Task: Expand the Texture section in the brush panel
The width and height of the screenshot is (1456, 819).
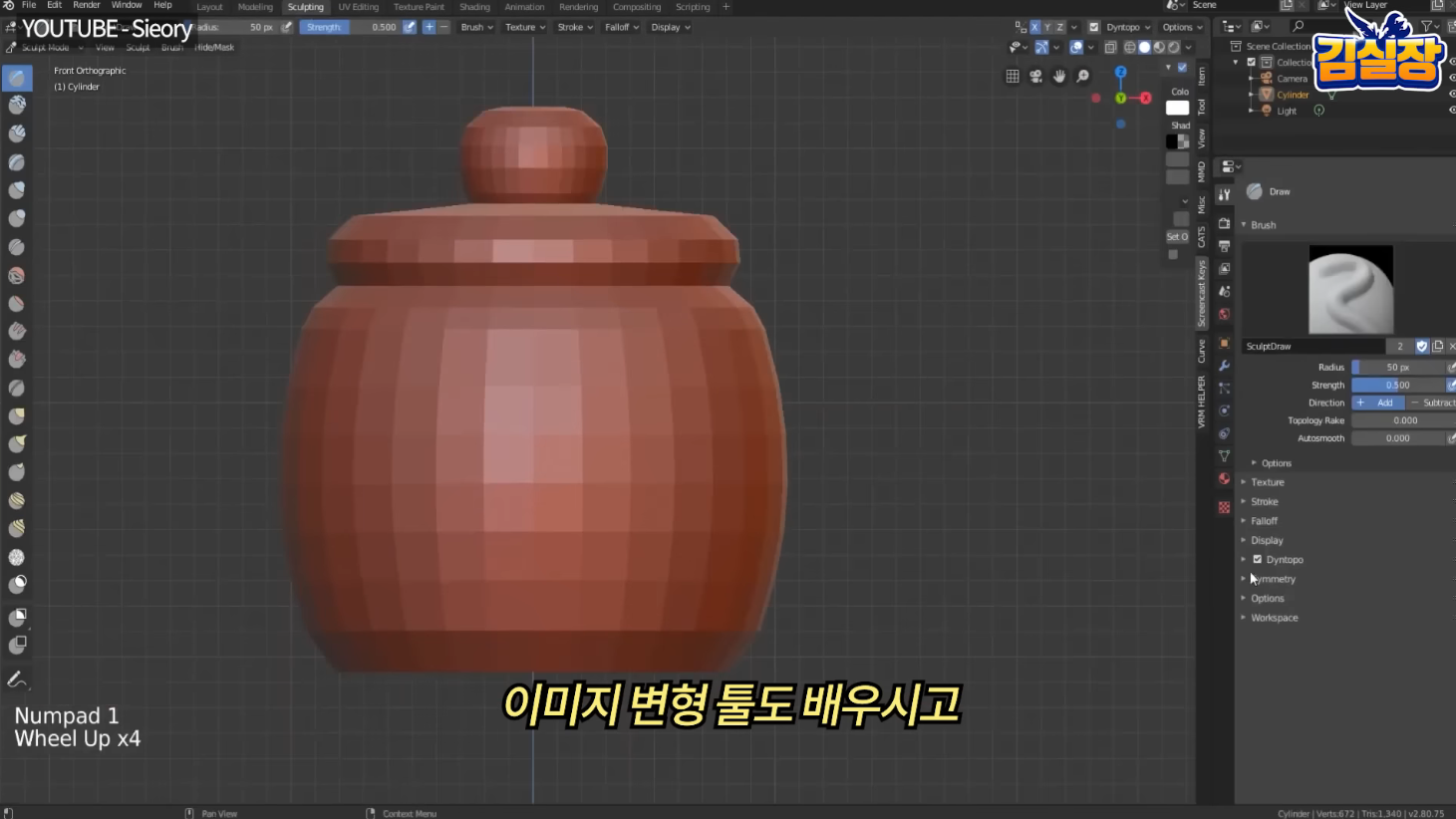Action: pyautogui.click(x=1268, y=481)
